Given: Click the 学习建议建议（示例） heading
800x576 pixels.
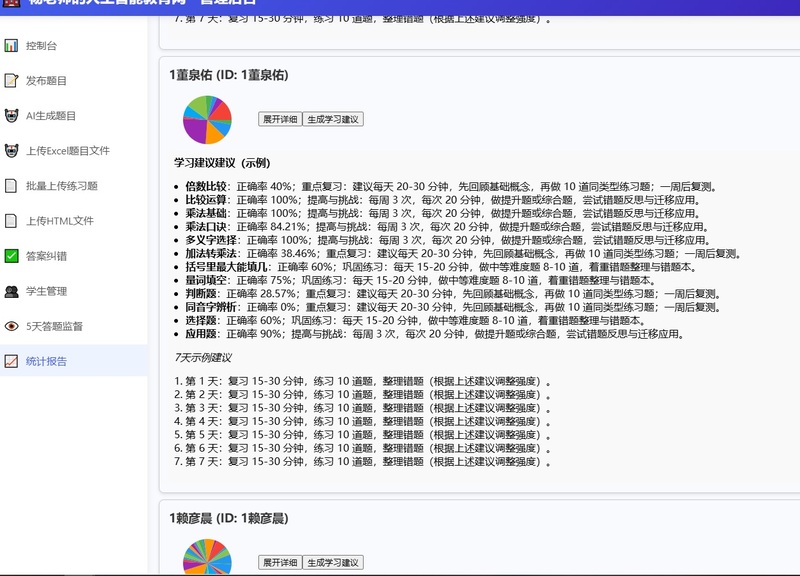Looking at the screenshot, I should tap(222, 163).
